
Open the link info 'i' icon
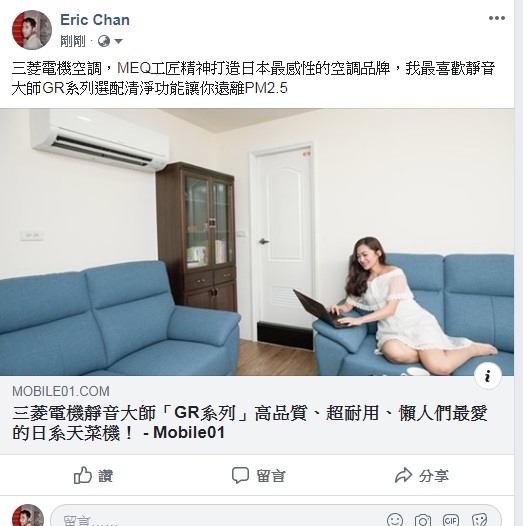pos(488,376)
